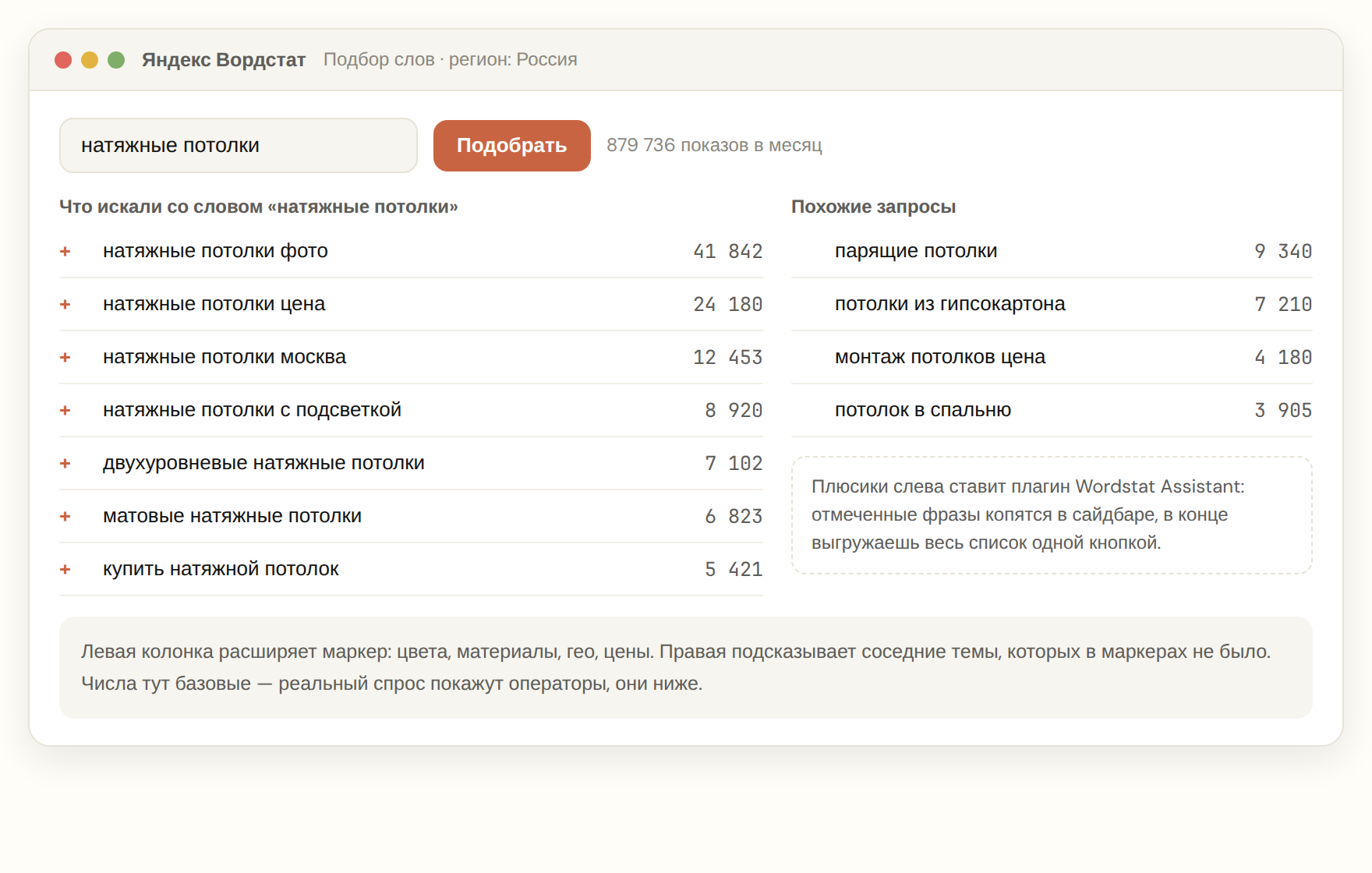Screen dimensions: 1372x873
Task: Open query «двухуровневые натяжные потолки»
Action: [x=263, y=463]
